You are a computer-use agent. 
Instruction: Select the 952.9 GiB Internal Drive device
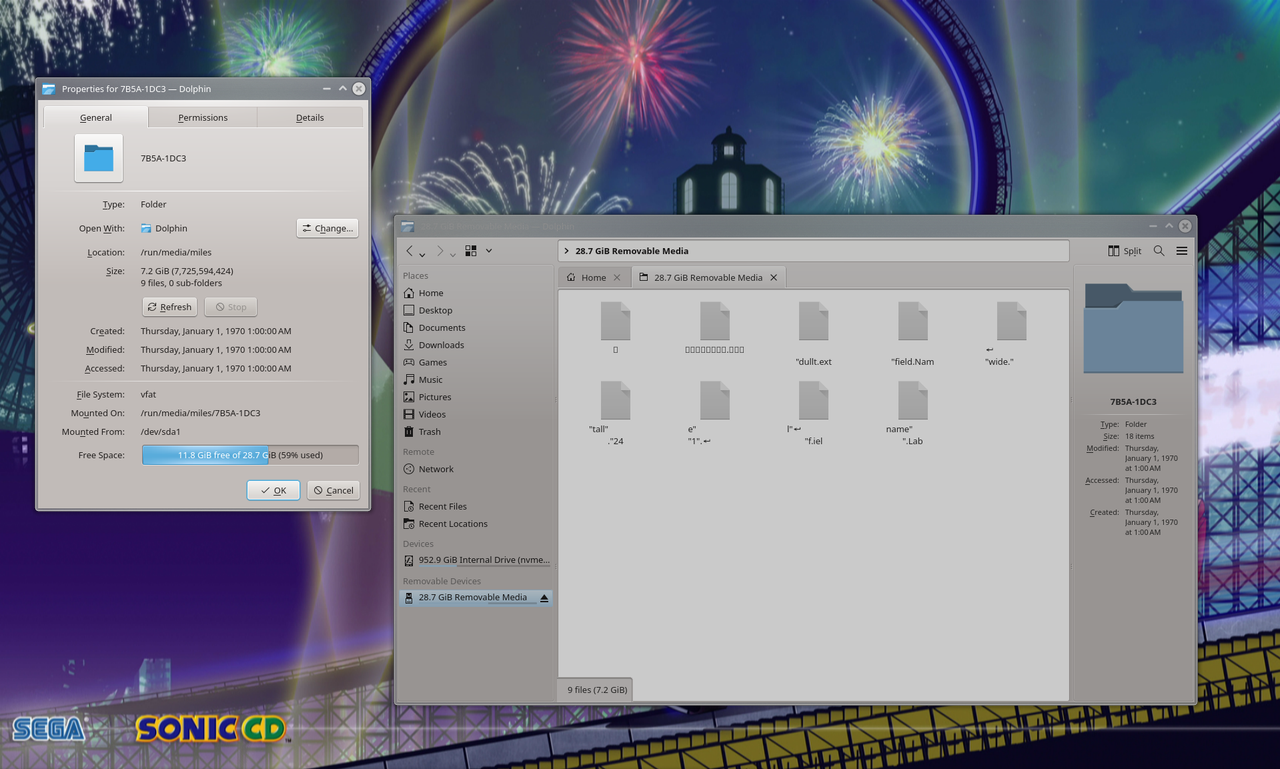[476, 560]
